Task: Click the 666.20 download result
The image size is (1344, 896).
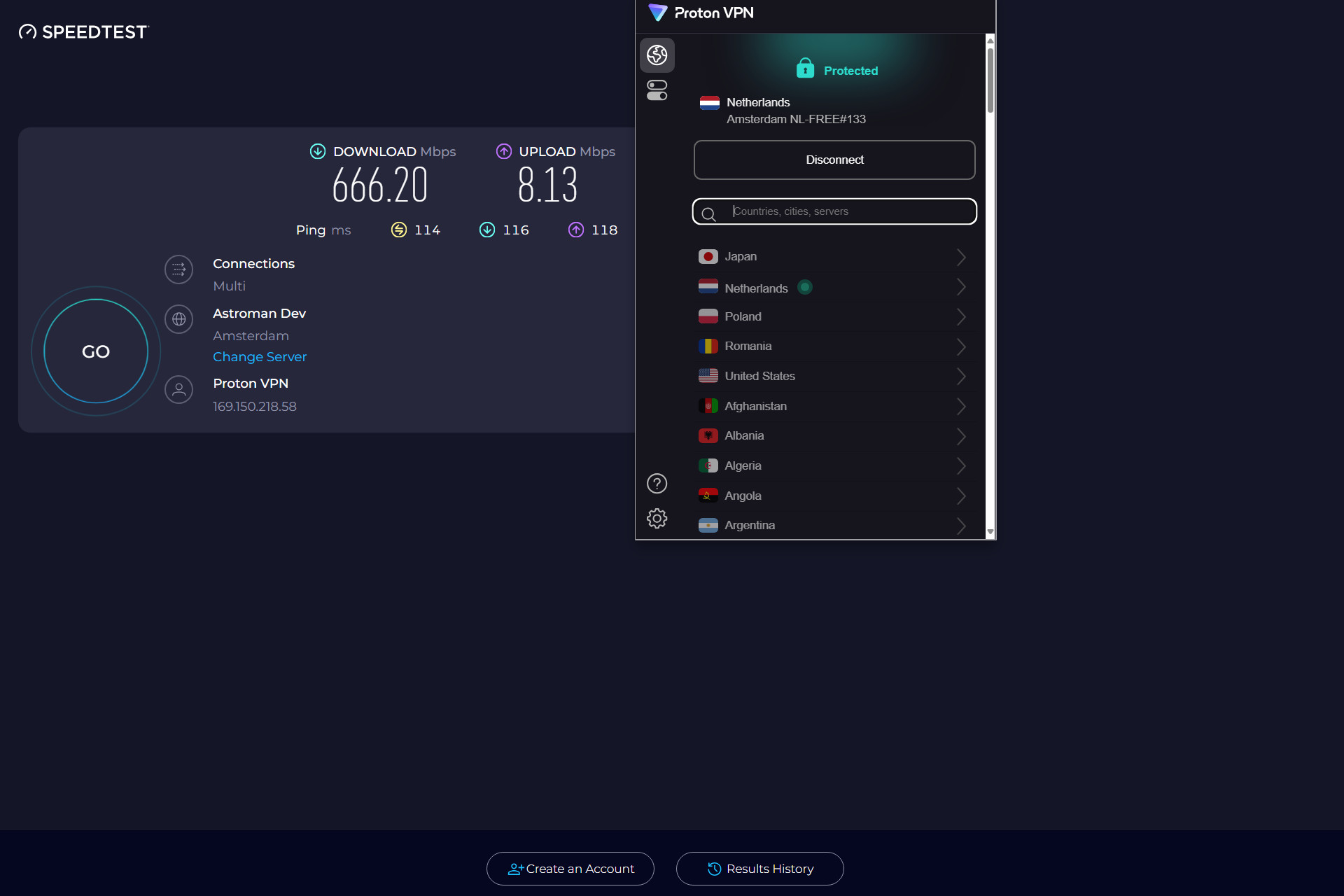Action: coord(380,185)
